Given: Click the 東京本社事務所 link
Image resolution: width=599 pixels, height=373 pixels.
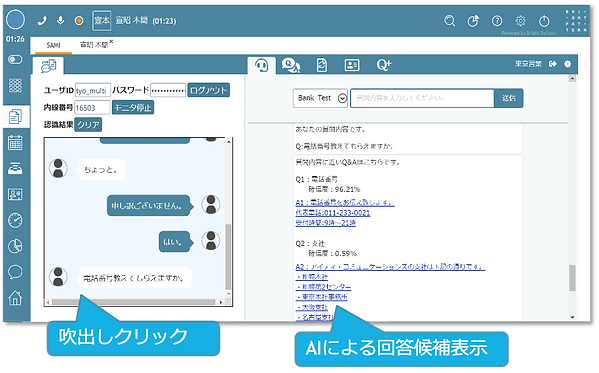Looking at the screenshot, I should click(322, 297).
